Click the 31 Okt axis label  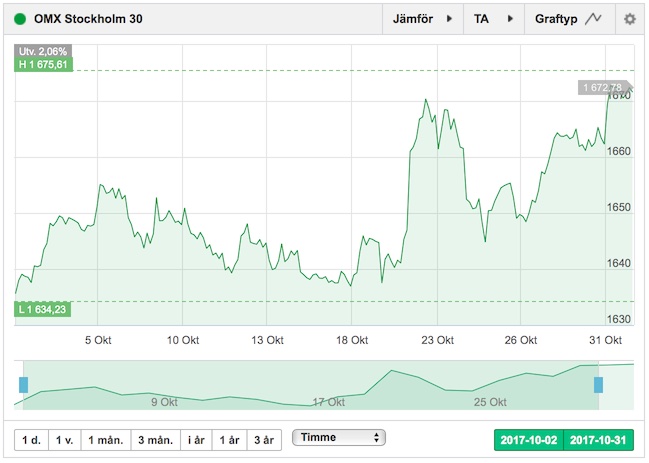[x=606, y=340]
